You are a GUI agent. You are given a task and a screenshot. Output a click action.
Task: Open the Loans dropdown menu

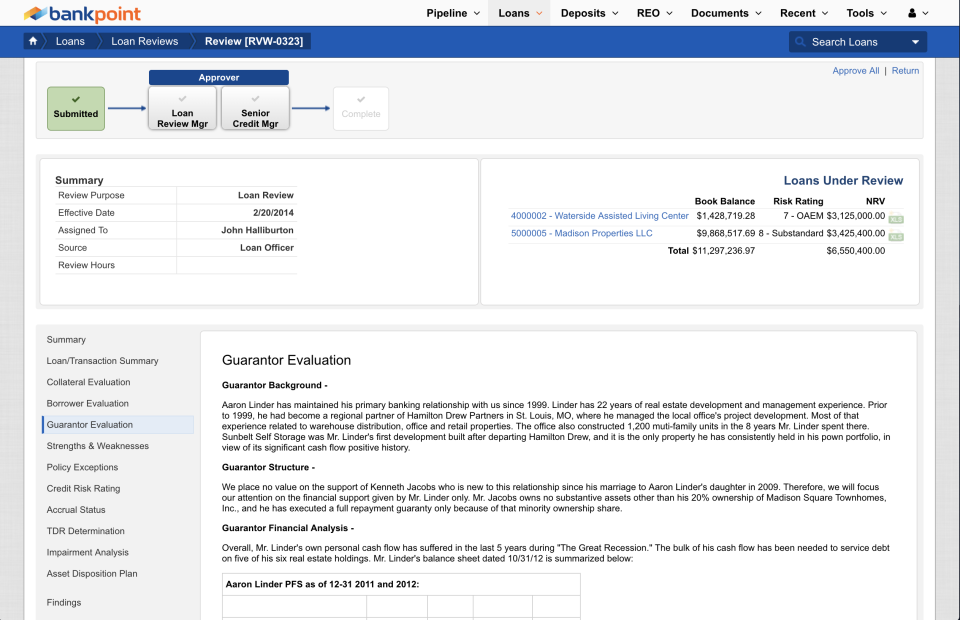pyautogui.click(x=517, y=13)
